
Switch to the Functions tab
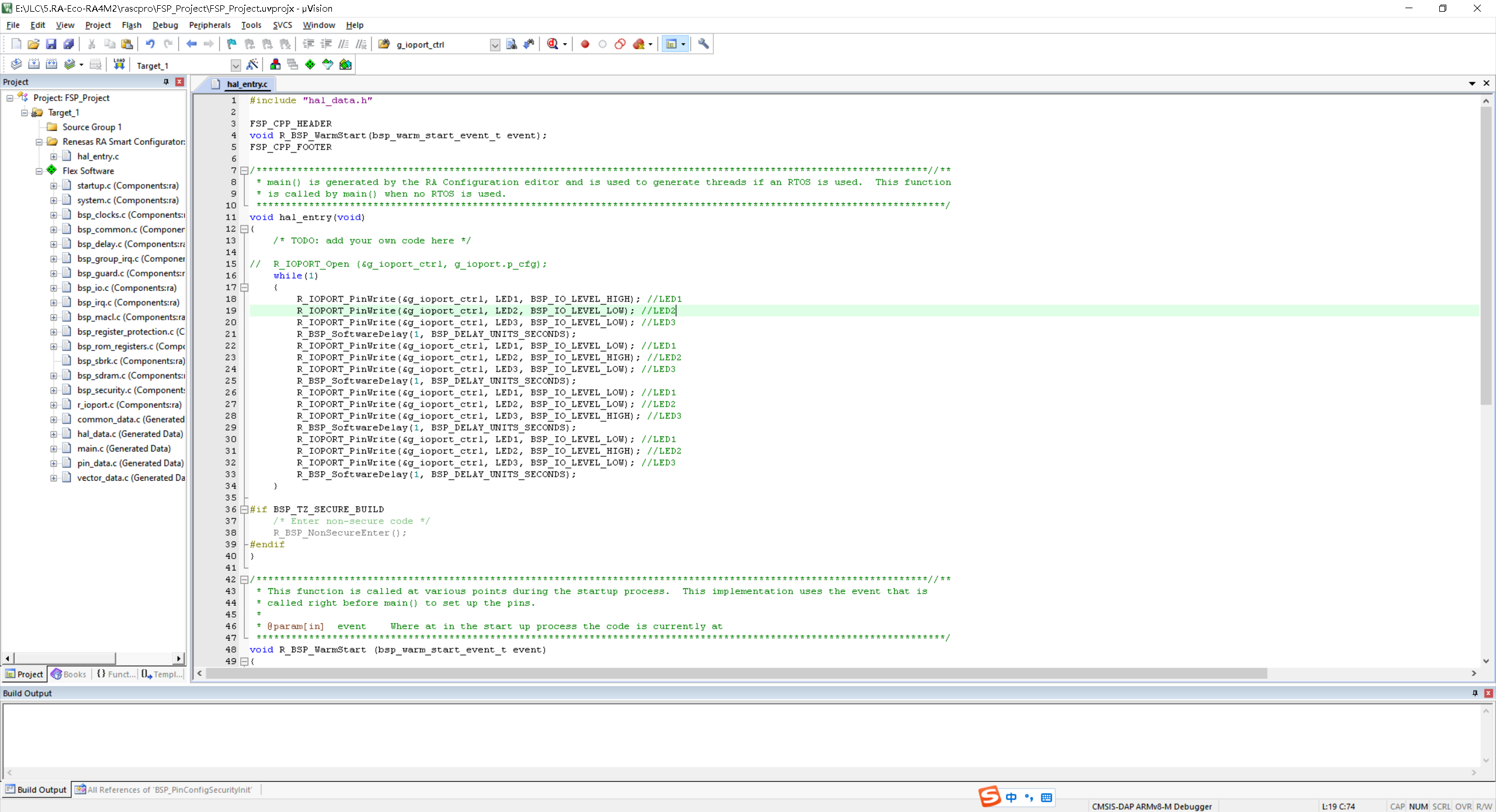click(x=116, y=674)
